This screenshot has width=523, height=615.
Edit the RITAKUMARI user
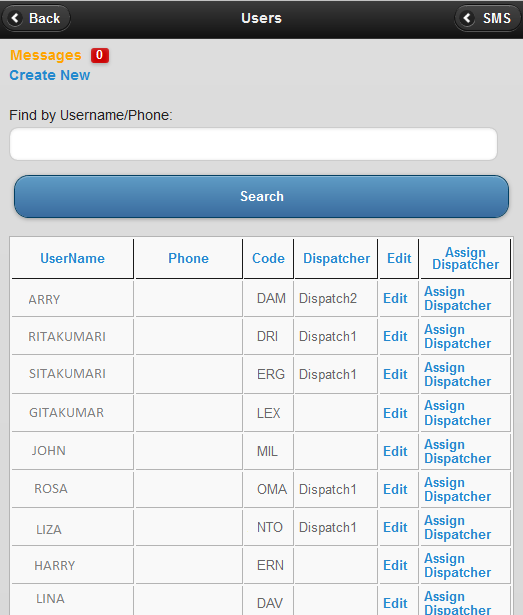pyautogui.click(x=395, y=336)
